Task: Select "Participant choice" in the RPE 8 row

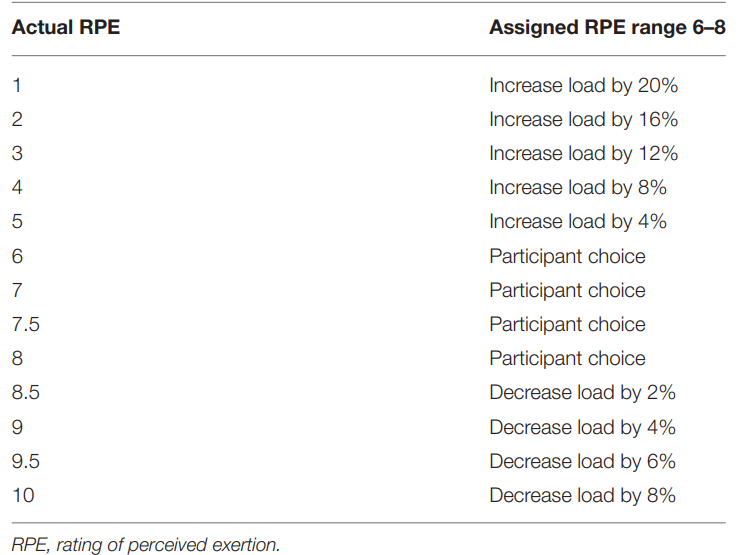Action: (567, 359)
